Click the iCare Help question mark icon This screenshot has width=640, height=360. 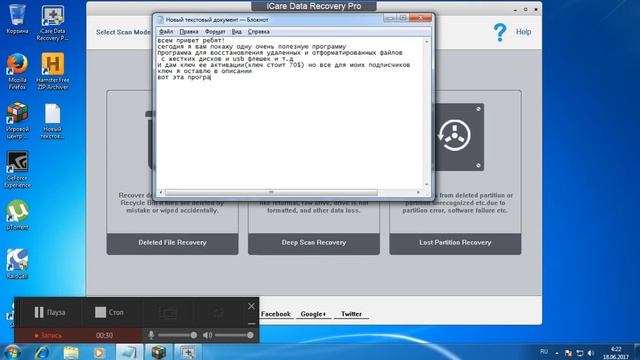[500, 32]
